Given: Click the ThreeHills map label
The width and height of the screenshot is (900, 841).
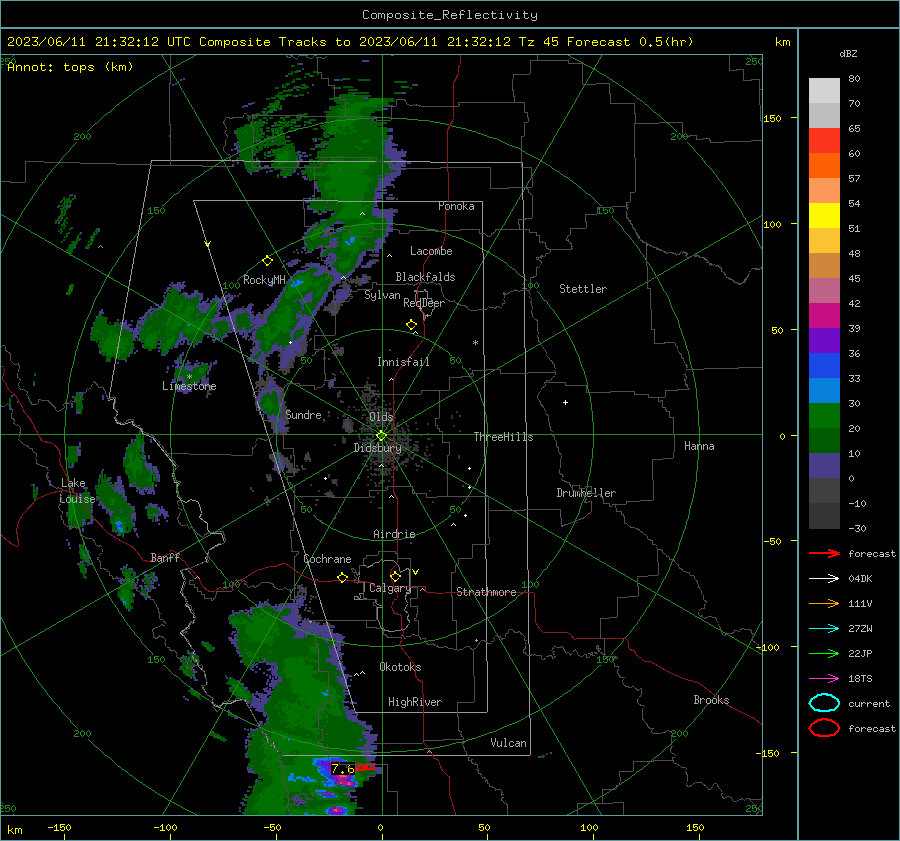Looking at the screenshot, I should point(503,437).
